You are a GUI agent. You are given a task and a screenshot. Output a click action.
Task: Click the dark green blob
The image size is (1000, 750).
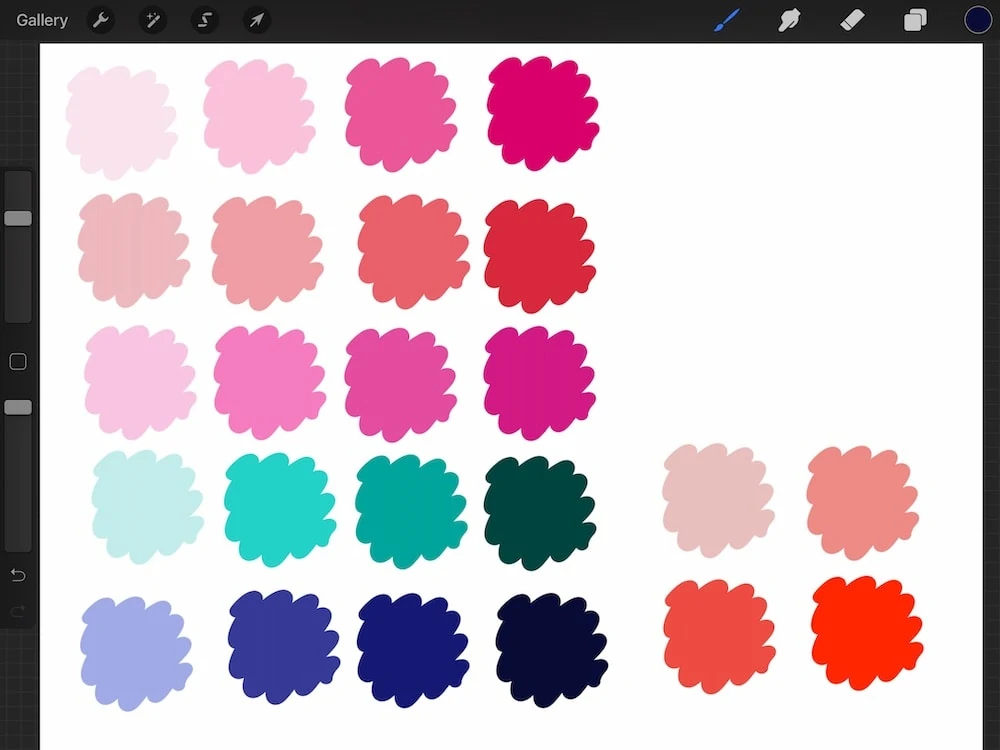tap(540, 513)
